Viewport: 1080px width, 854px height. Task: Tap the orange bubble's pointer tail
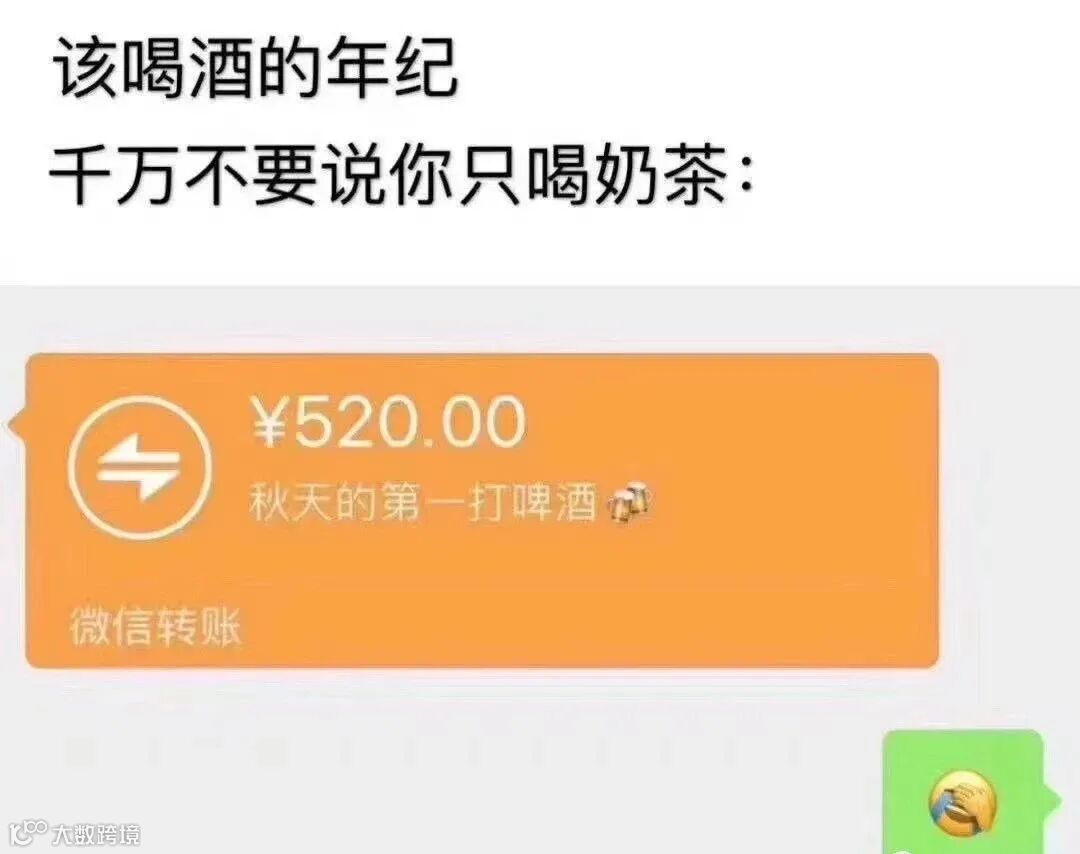[19, 423]
